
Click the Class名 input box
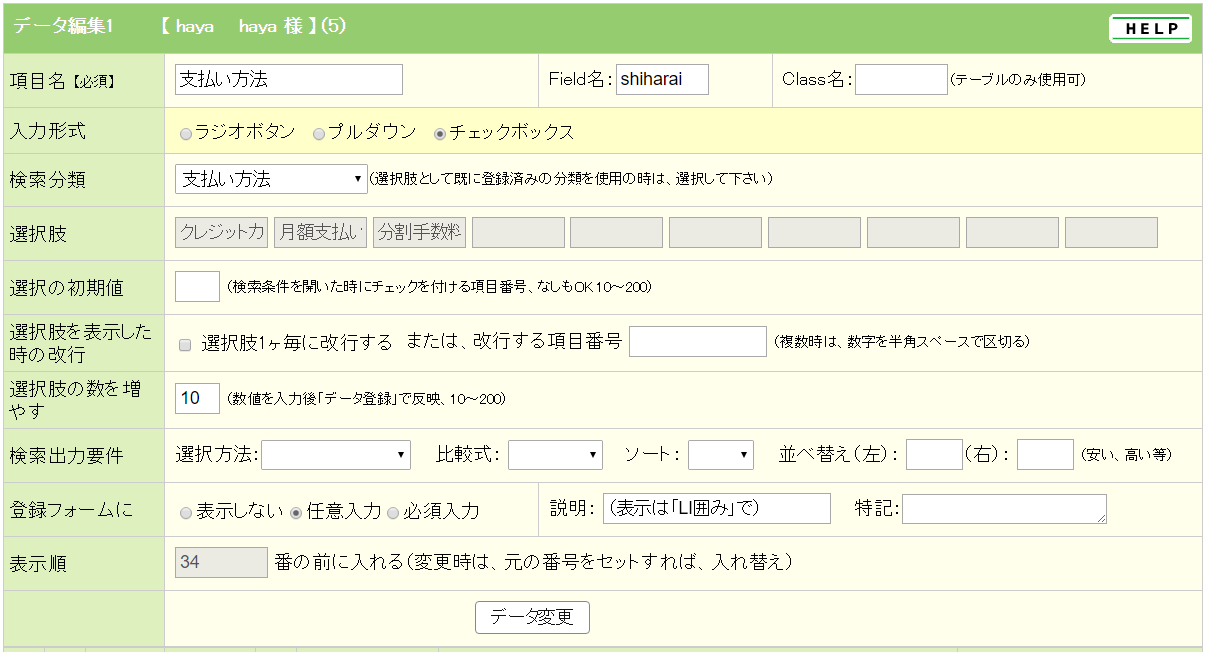[900, 80]
